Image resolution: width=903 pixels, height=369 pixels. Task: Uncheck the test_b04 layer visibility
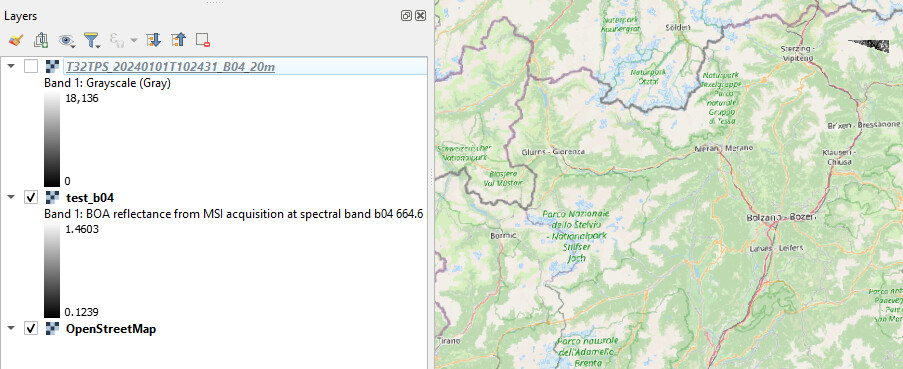tap(31, 197)
